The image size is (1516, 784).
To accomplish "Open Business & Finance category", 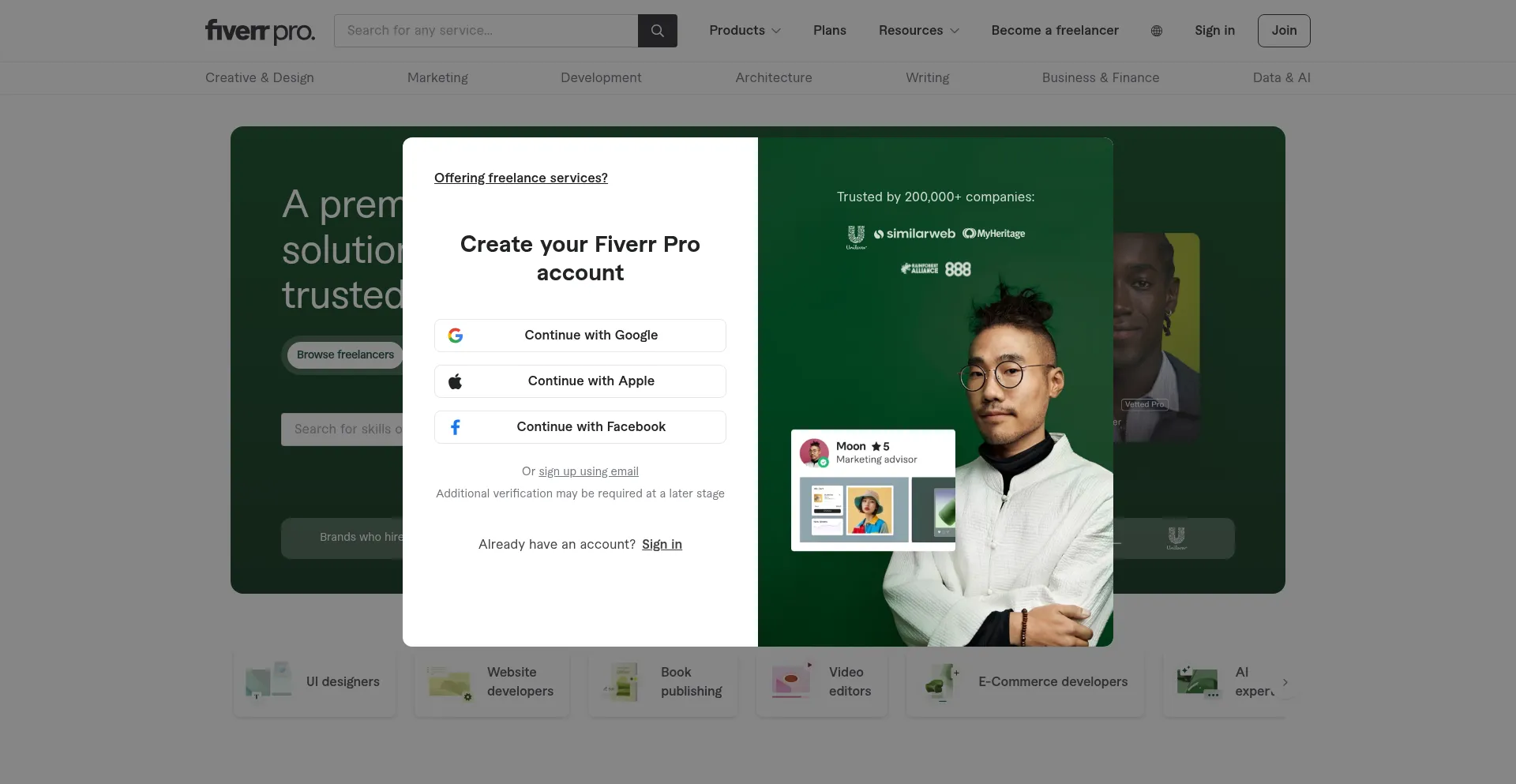I will (x=1101, y=78).
